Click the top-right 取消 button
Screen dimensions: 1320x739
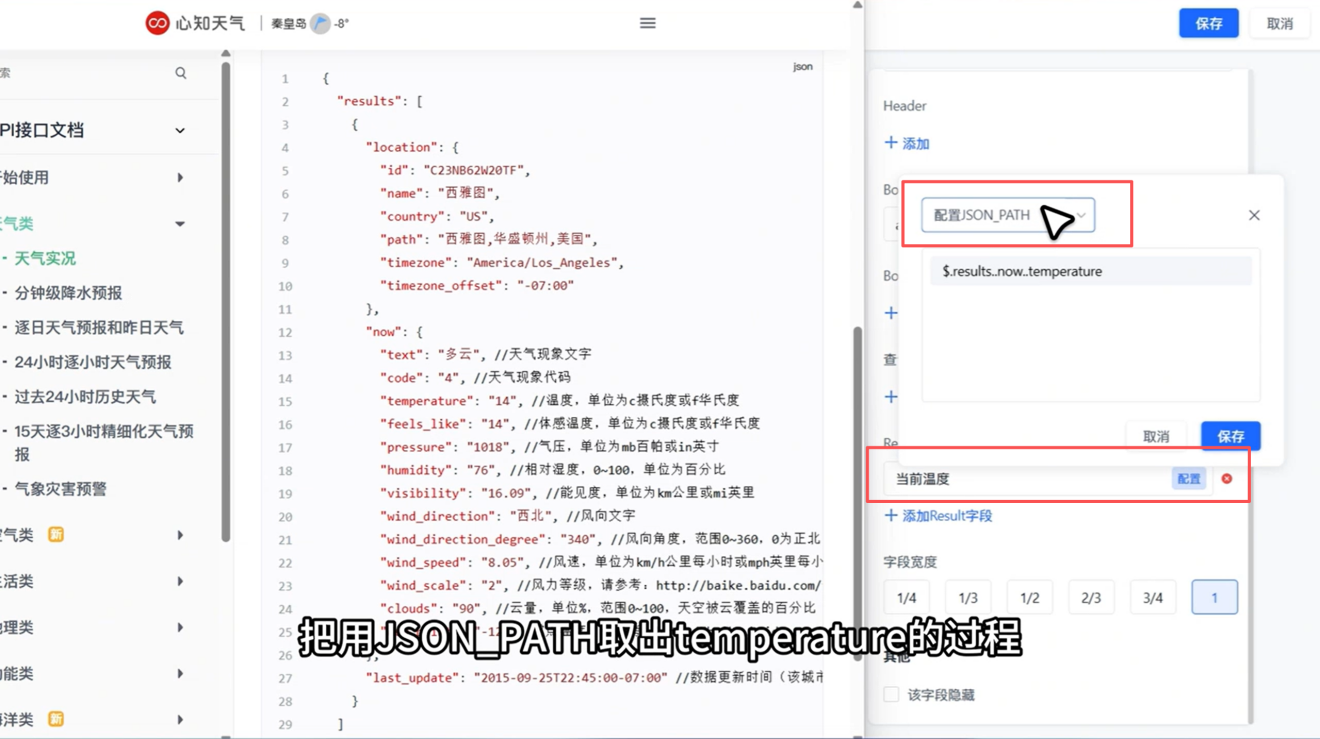(x=1280, y=23)
